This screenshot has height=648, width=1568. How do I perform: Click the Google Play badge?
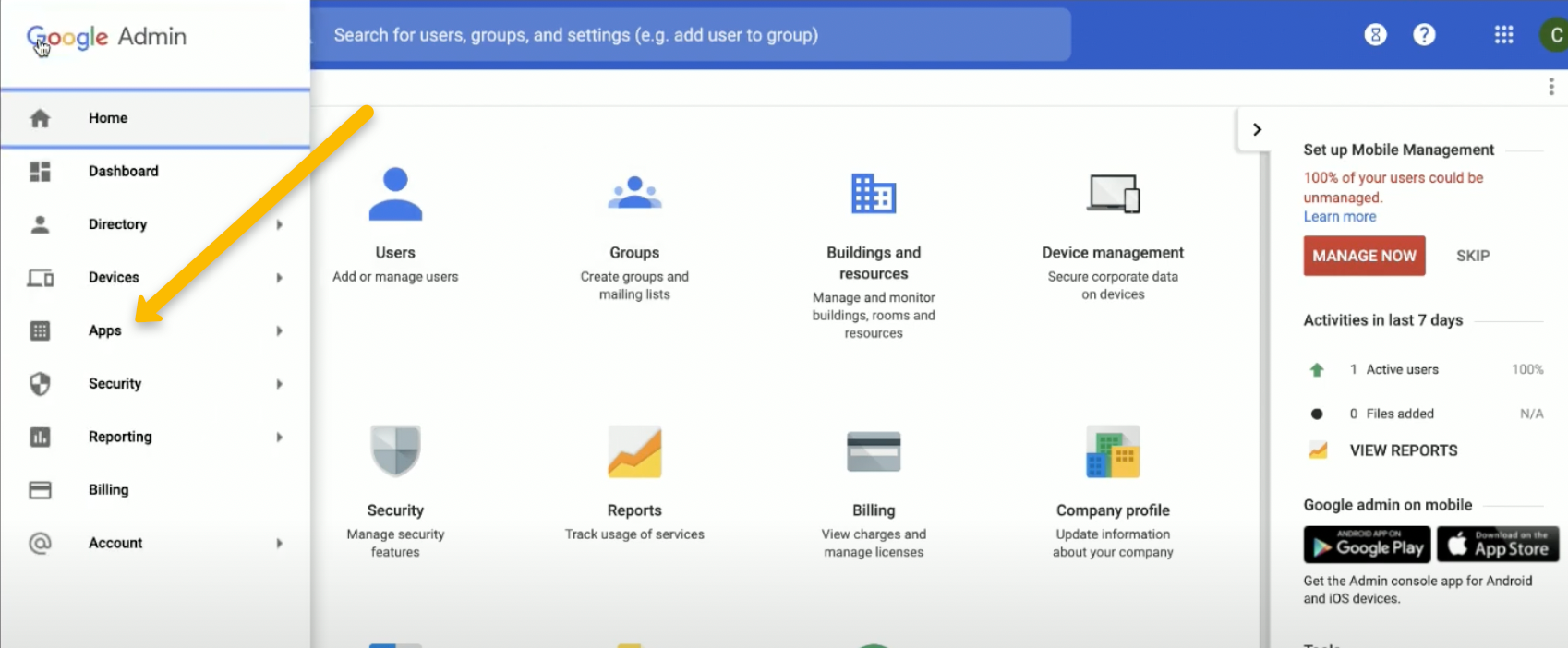[1367, 545]
